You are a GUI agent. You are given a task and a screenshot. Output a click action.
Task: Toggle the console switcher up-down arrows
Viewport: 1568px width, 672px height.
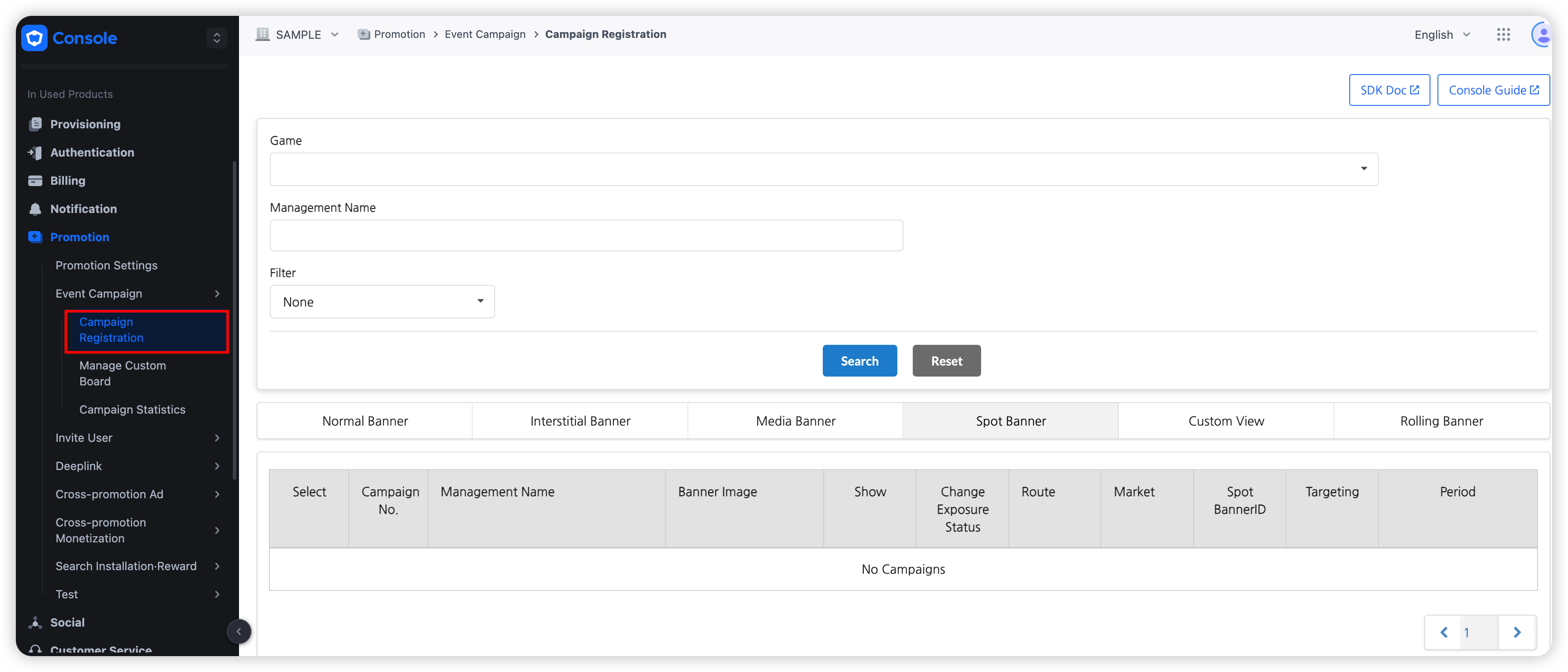[217, 38]
